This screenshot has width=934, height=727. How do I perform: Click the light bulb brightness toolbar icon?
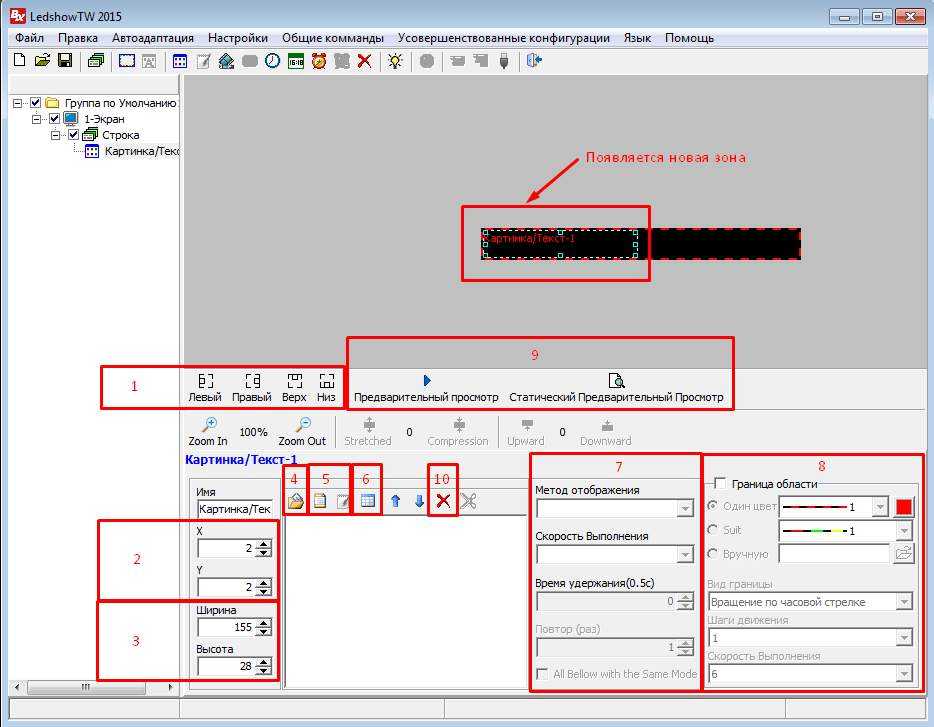click(x=396, y=61)
